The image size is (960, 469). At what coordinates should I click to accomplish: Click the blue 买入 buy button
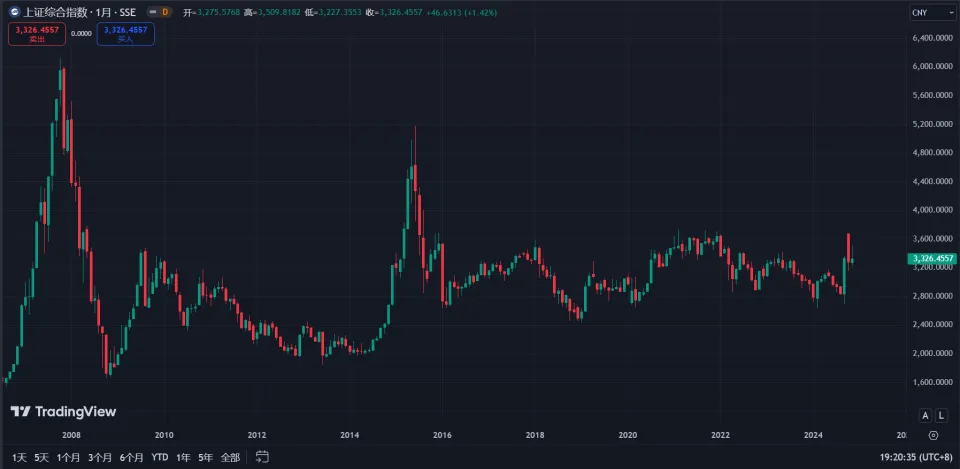coord(125,34)
